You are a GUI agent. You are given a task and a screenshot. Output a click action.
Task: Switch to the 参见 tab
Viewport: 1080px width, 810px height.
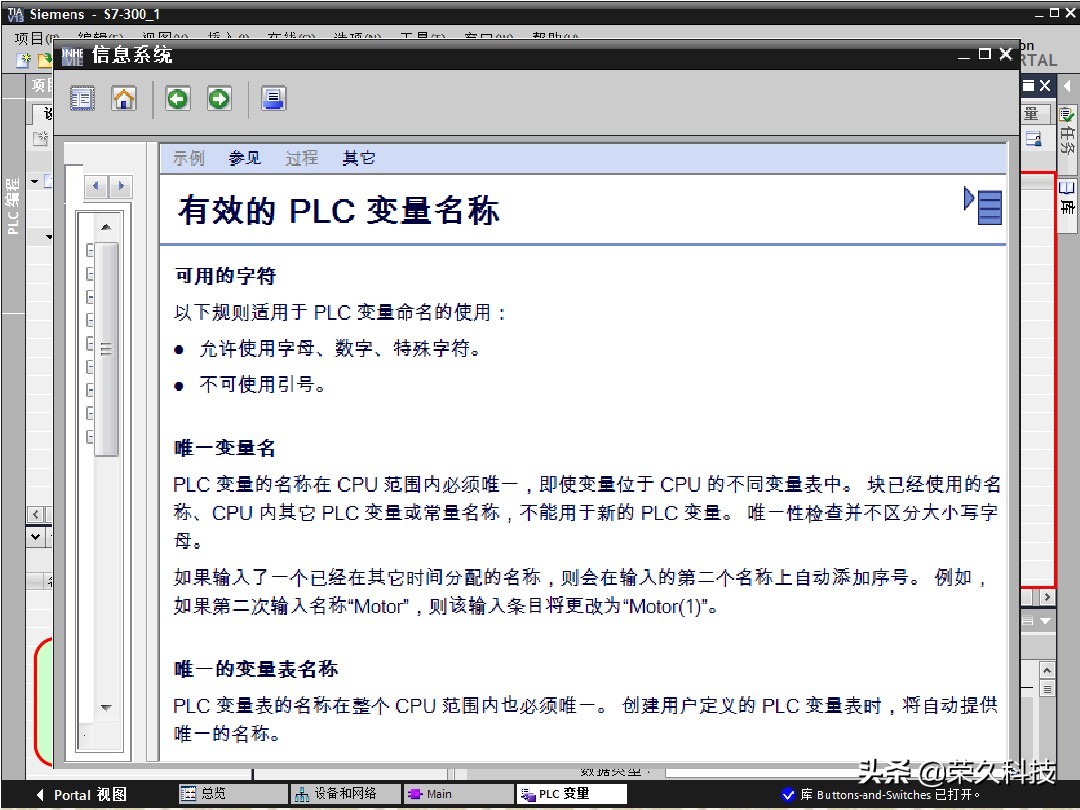point(243,157)
